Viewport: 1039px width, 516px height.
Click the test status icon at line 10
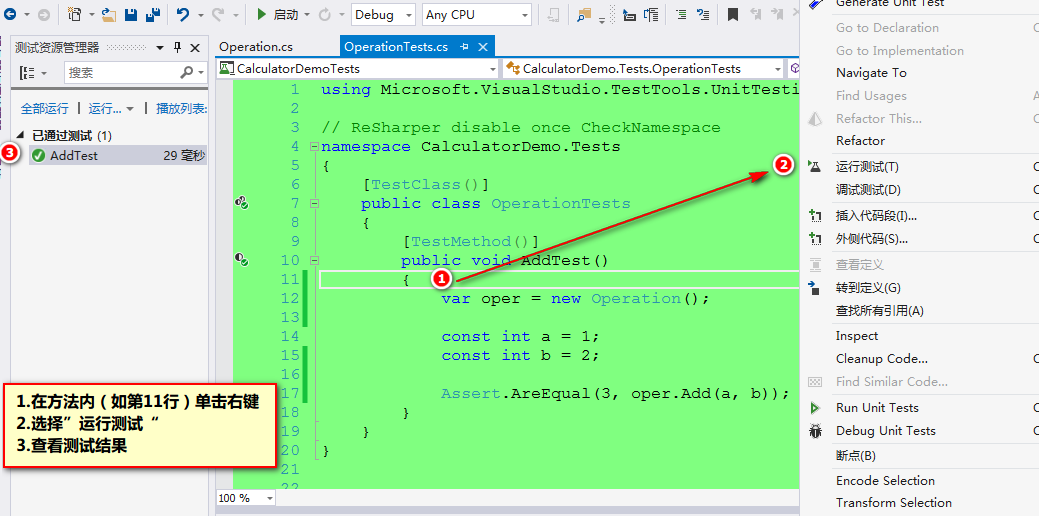(242, 260)
